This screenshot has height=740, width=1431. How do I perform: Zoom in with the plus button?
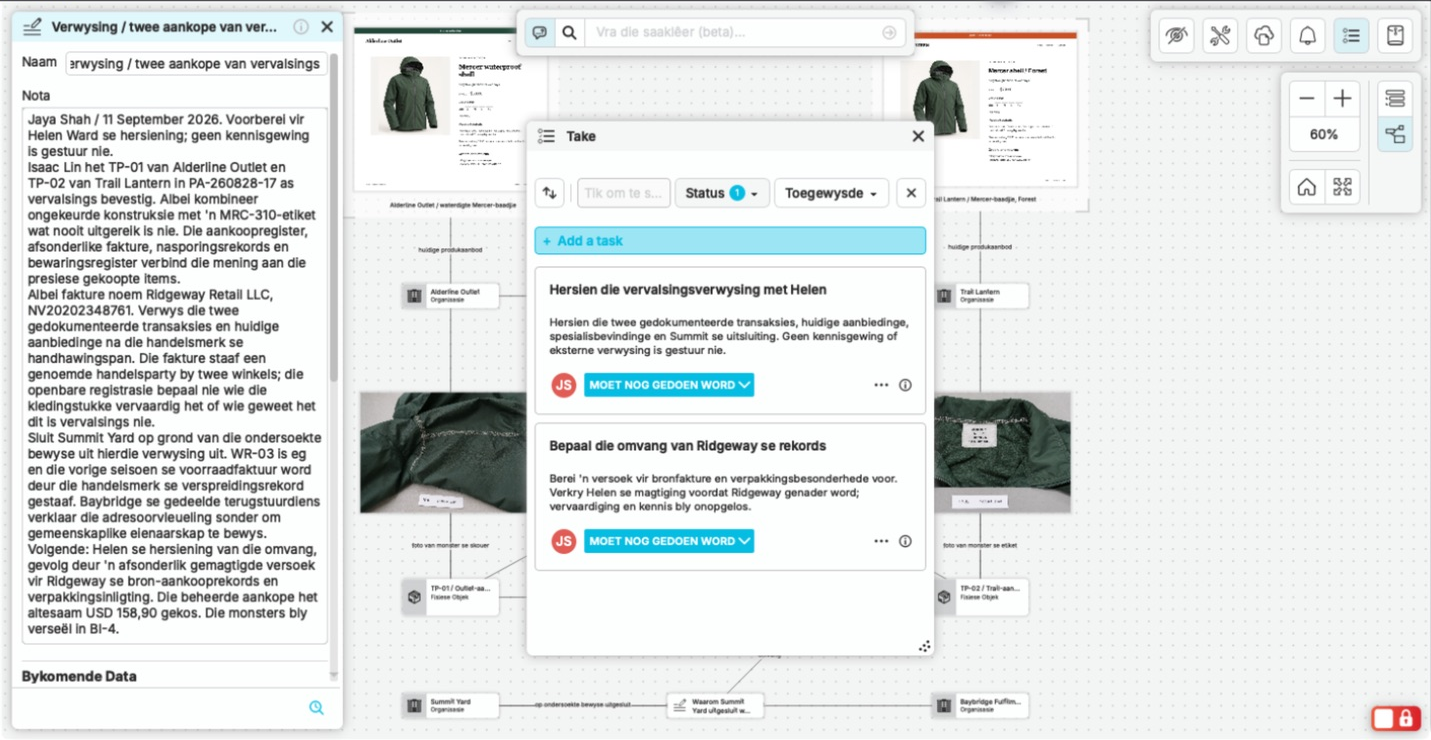1343,98
